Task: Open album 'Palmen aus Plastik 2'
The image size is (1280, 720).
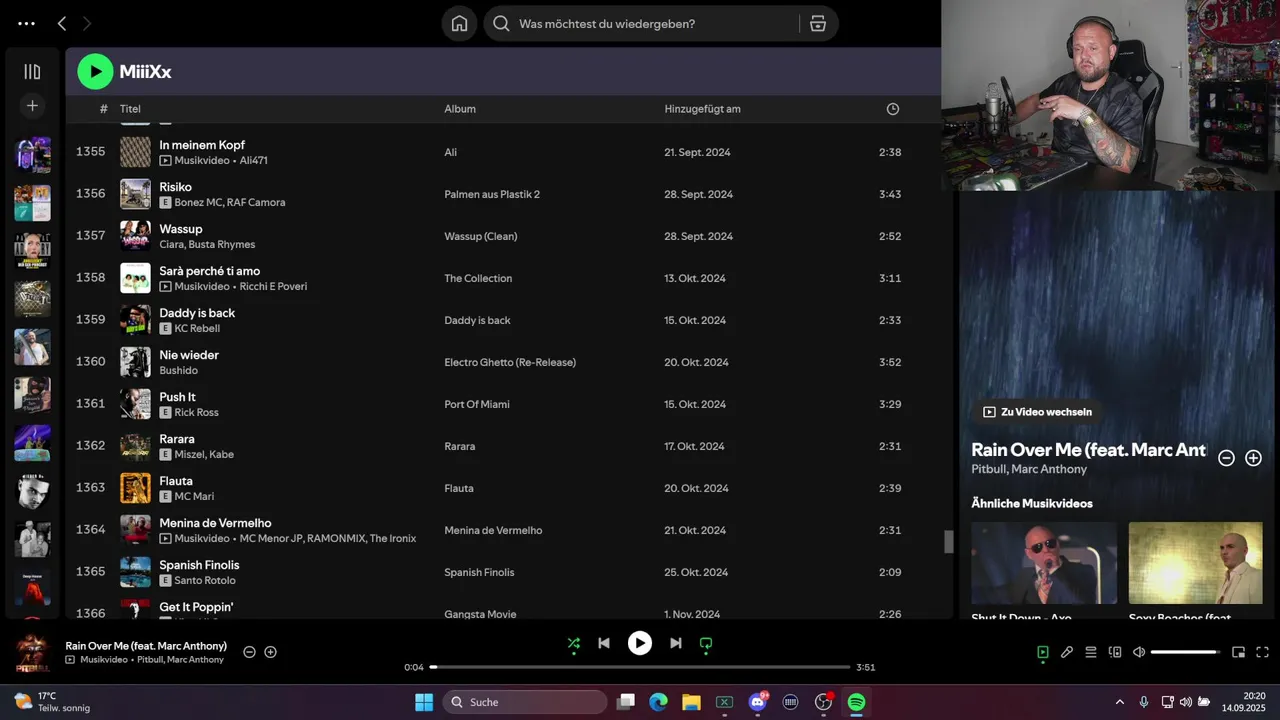Action: (x=492, y=194)
